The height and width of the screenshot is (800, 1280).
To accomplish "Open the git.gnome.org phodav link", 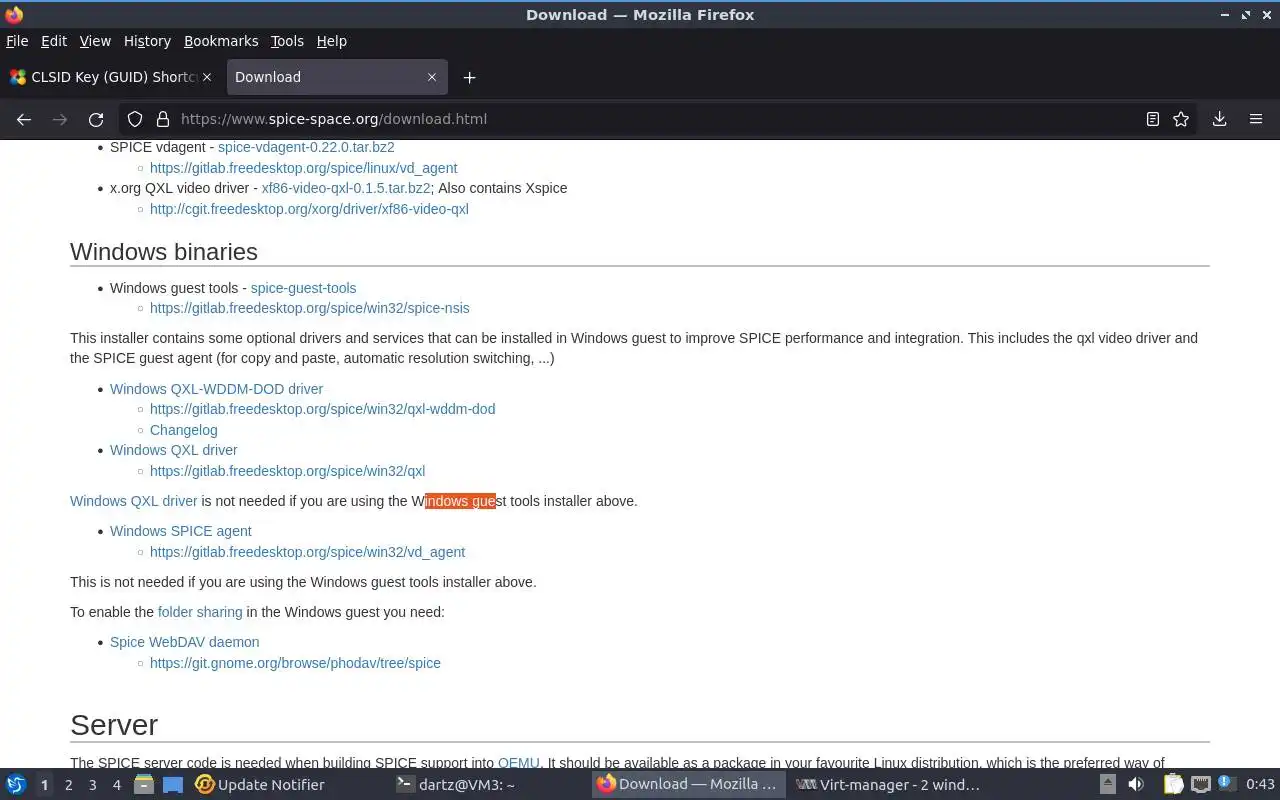I will pyautogui.click(x=295, y=663).
